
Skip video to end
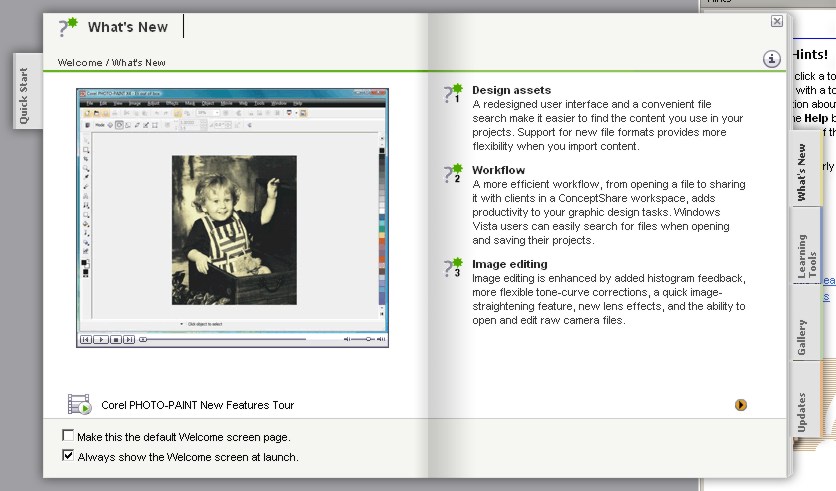(x=129, y=339)
